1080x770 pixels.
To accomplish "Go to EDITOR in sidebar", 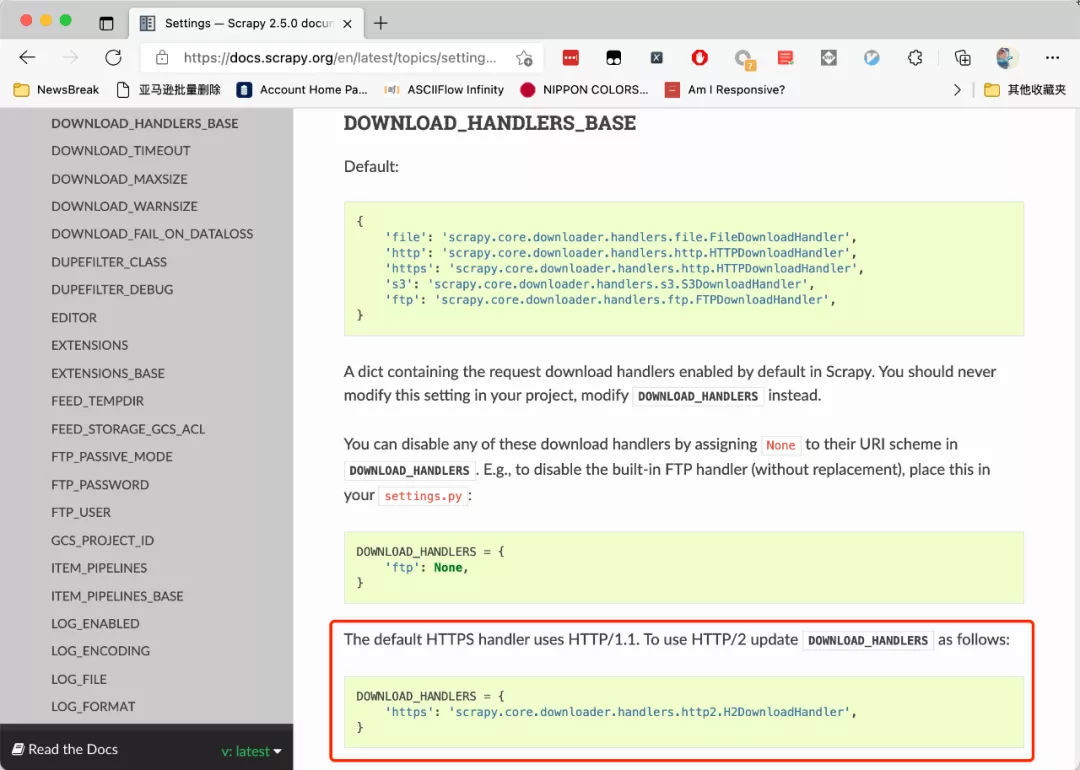I will [x=74, y=318].
